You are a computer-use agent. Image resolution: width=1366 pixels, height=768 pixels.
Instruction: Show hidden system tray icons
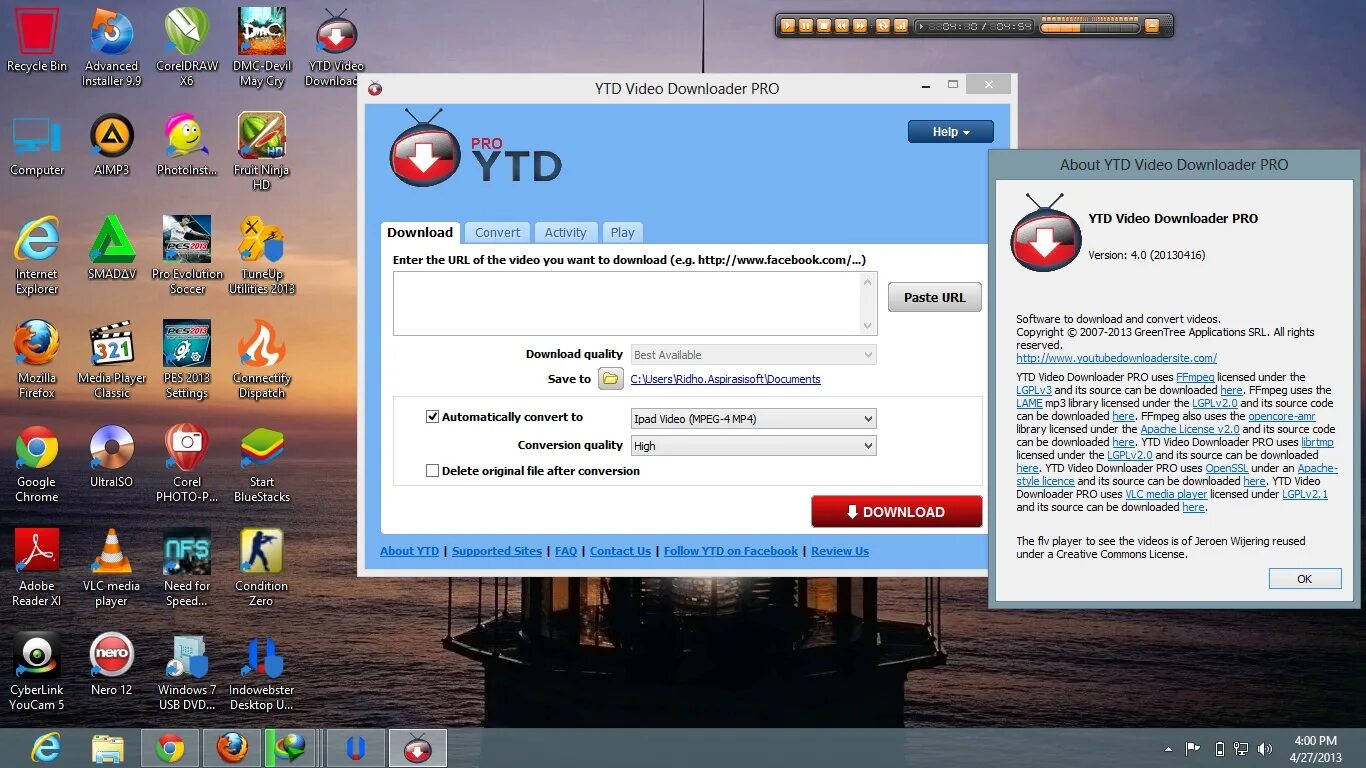[1168, 749]
